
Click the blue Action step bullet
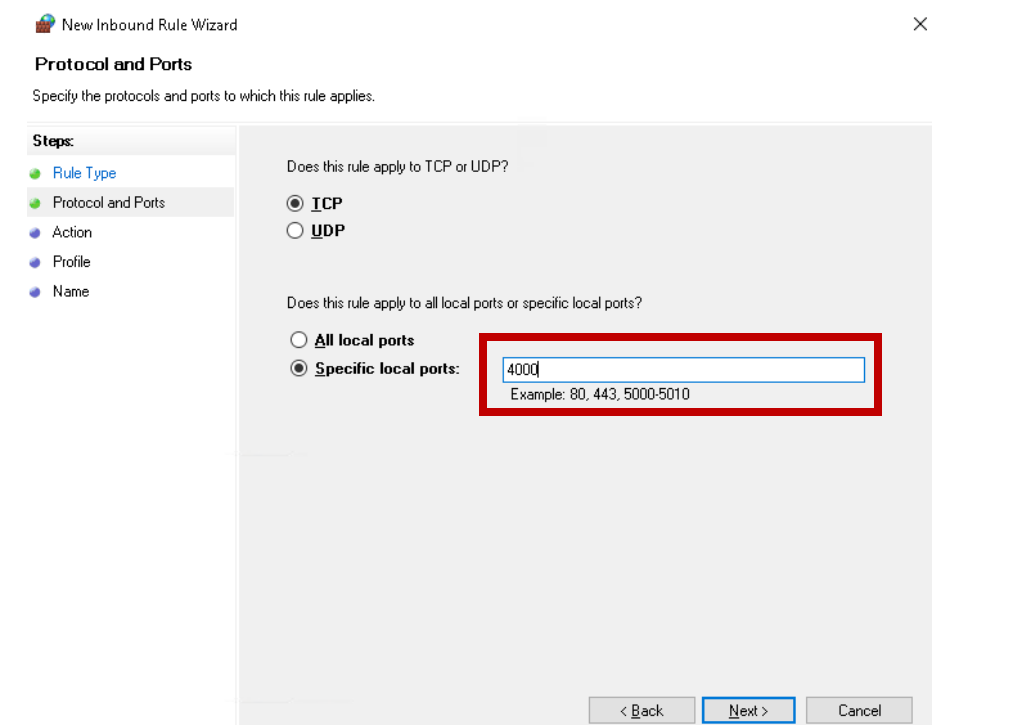pyautogui.click(x=35, y=233)
